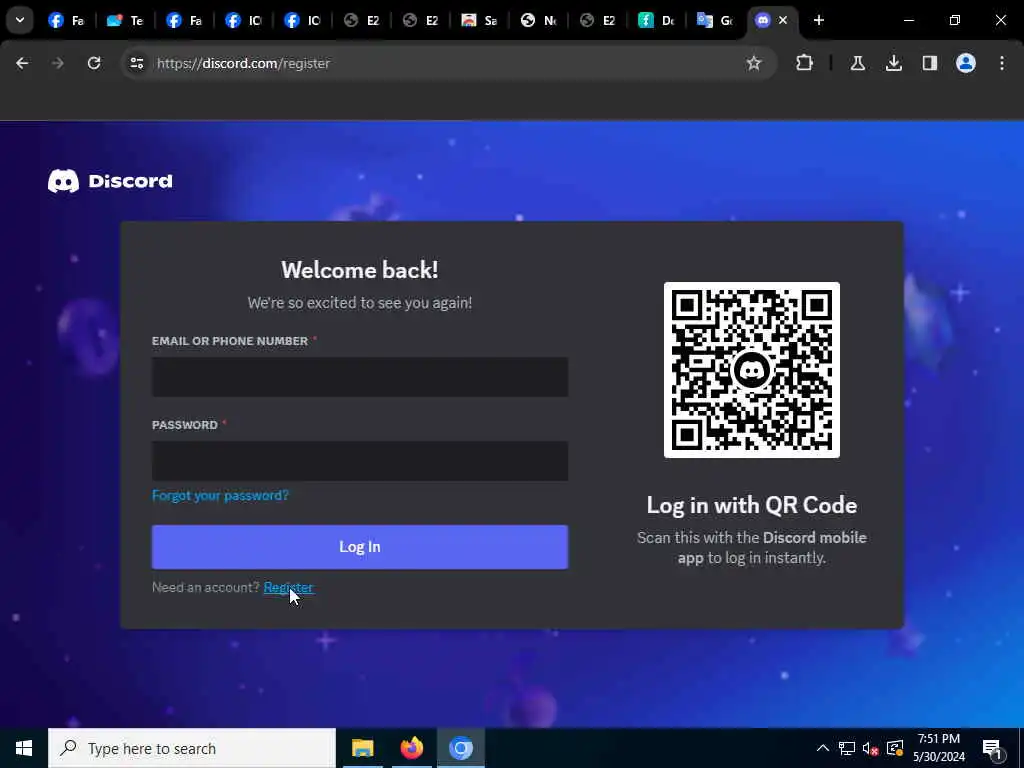
Task: Click the Log In button
Action: coord(360,547)
